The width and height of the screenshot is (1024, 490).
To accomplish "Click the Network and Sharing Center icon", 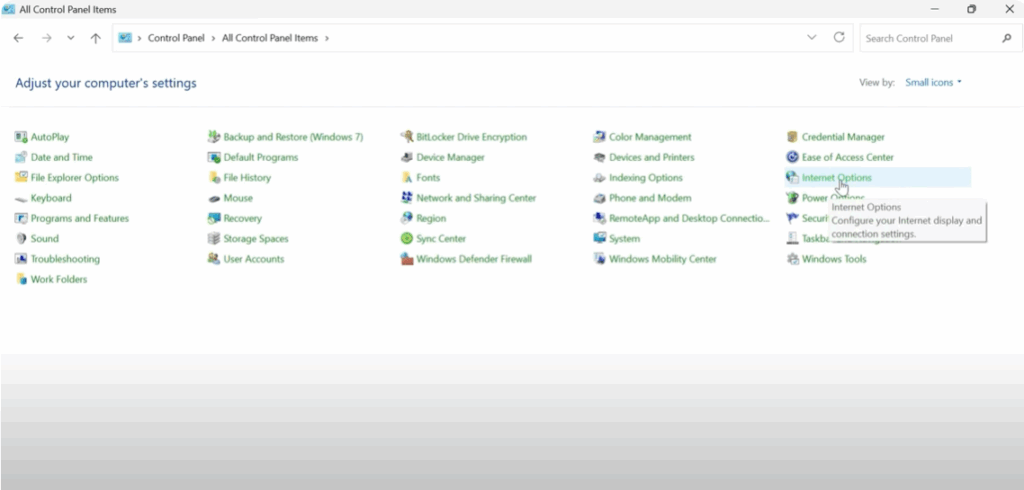I will click(x=407, y=198).
